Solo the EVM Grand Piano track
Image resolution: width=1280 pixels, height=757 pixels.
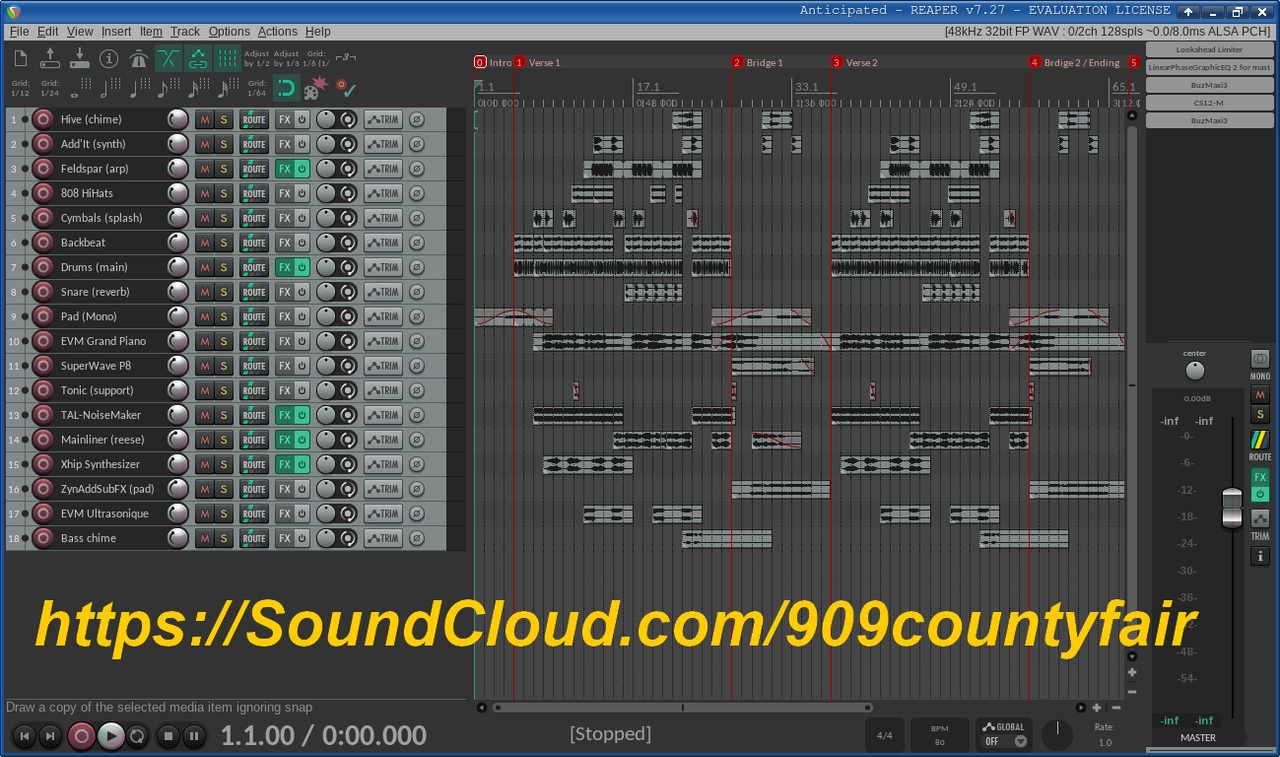224,341
